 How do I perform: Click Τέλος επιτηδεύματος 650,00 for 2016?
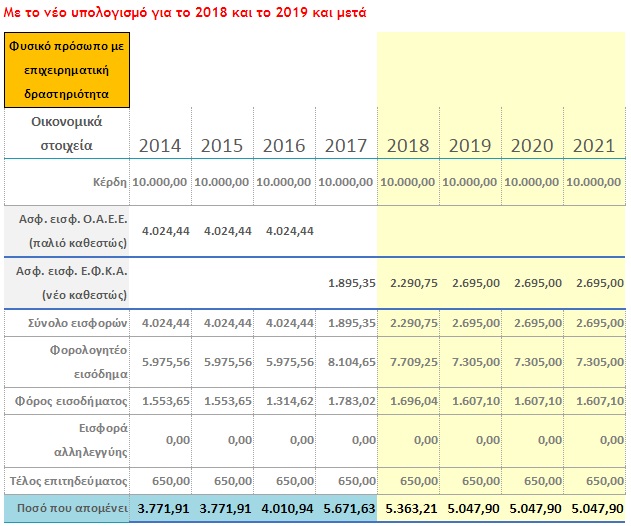295,481
